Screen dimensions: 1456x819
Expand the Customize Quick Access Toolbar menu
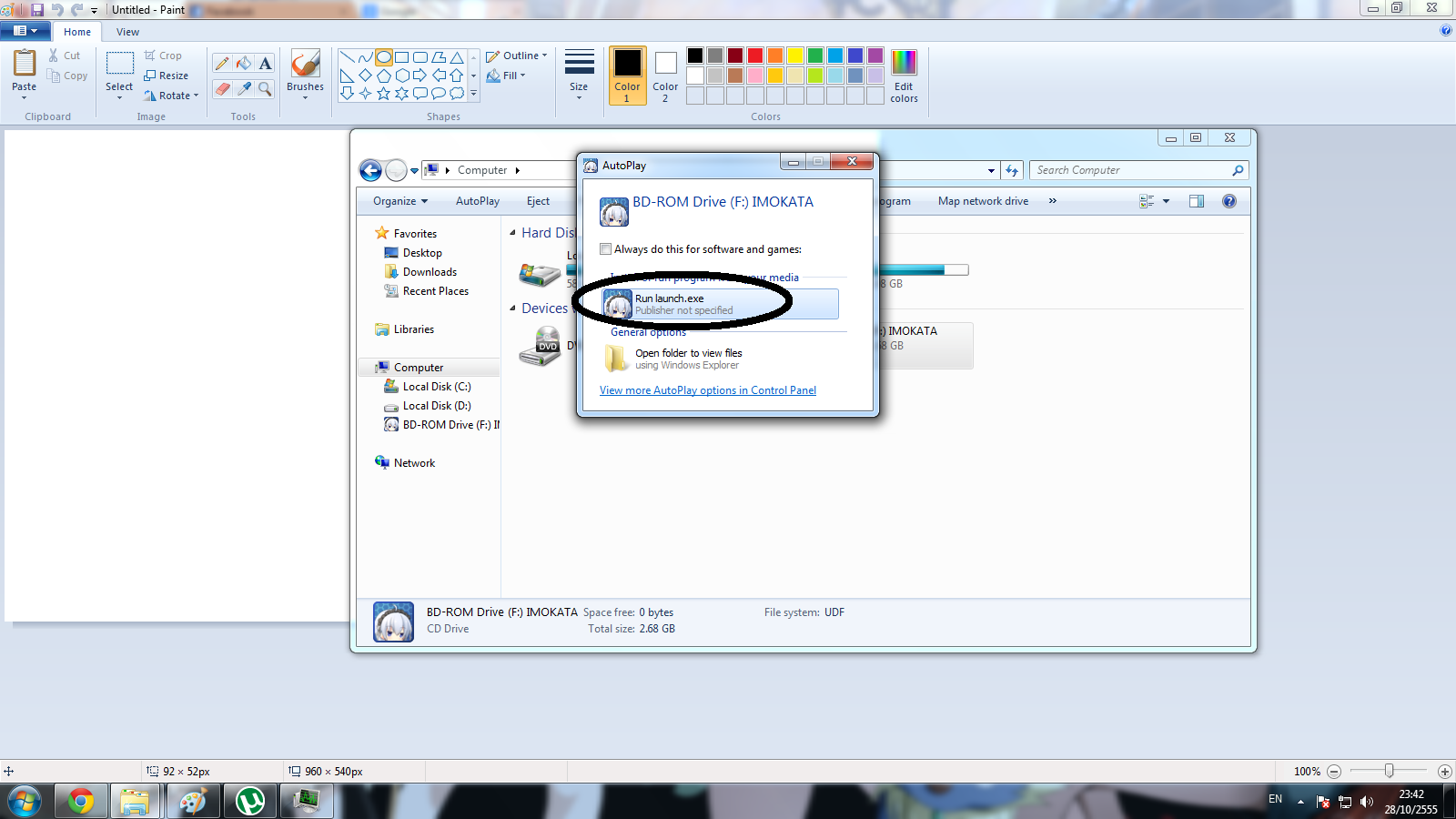coord(94,10)
